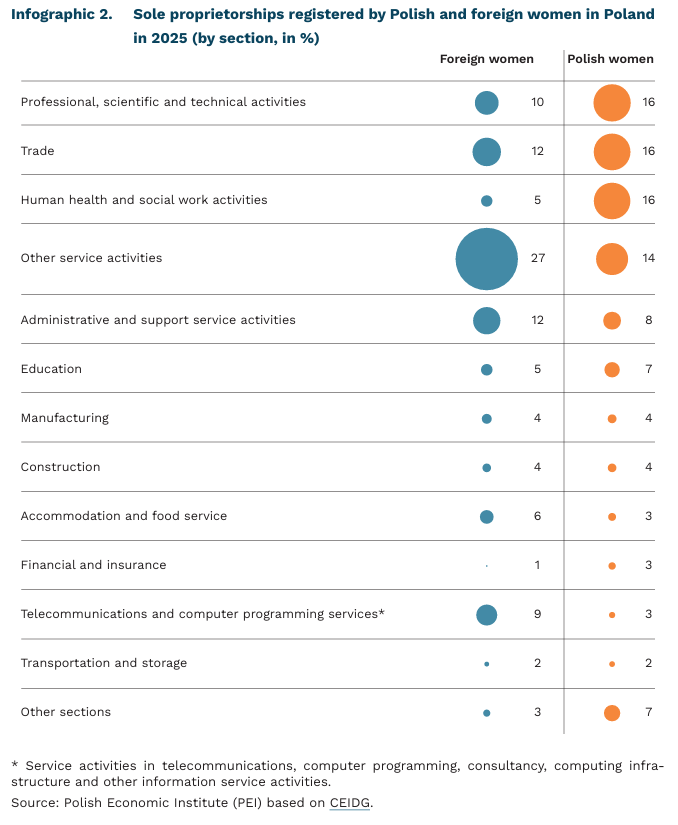The image size is (678, 825).
Task: Click the large blue bubble for Other service activities
Action: pos(487,259)
